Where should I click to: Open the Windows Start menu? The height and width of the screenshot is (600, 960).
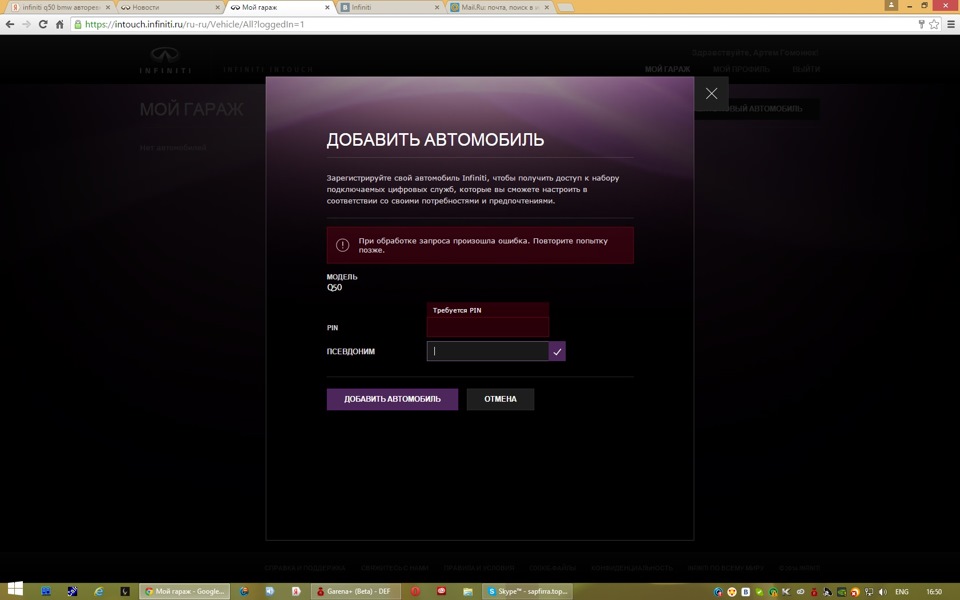pyautogui.click(x=15, y=590)
